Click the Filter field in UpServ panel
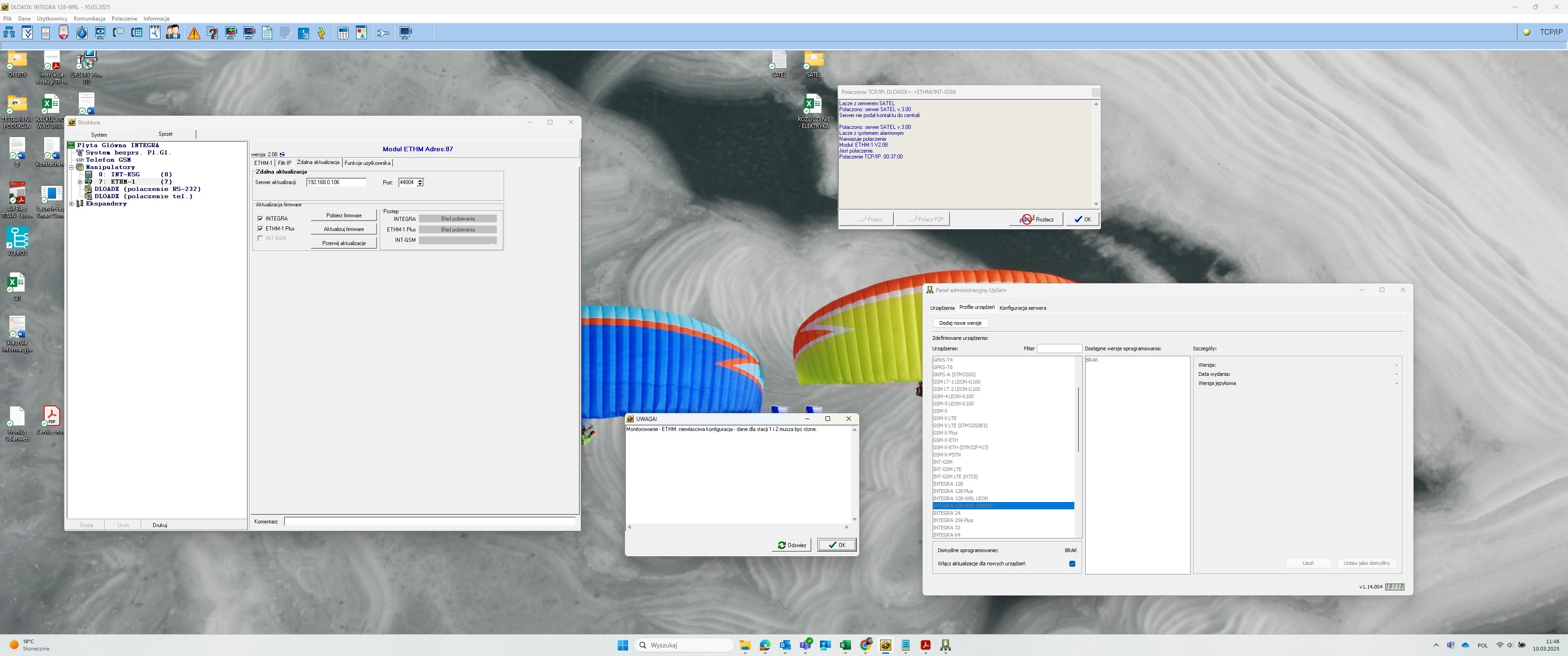 [1059, 348]
